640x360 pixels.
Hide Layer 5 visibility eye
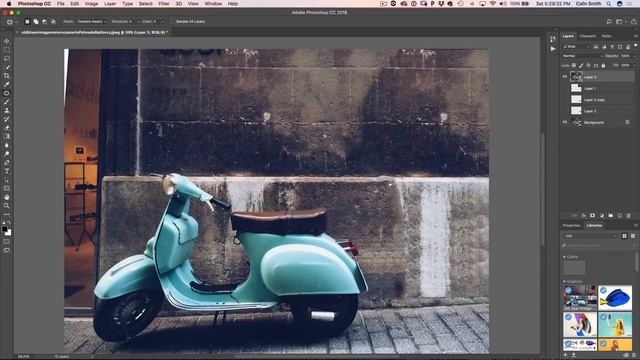[565, 77]
